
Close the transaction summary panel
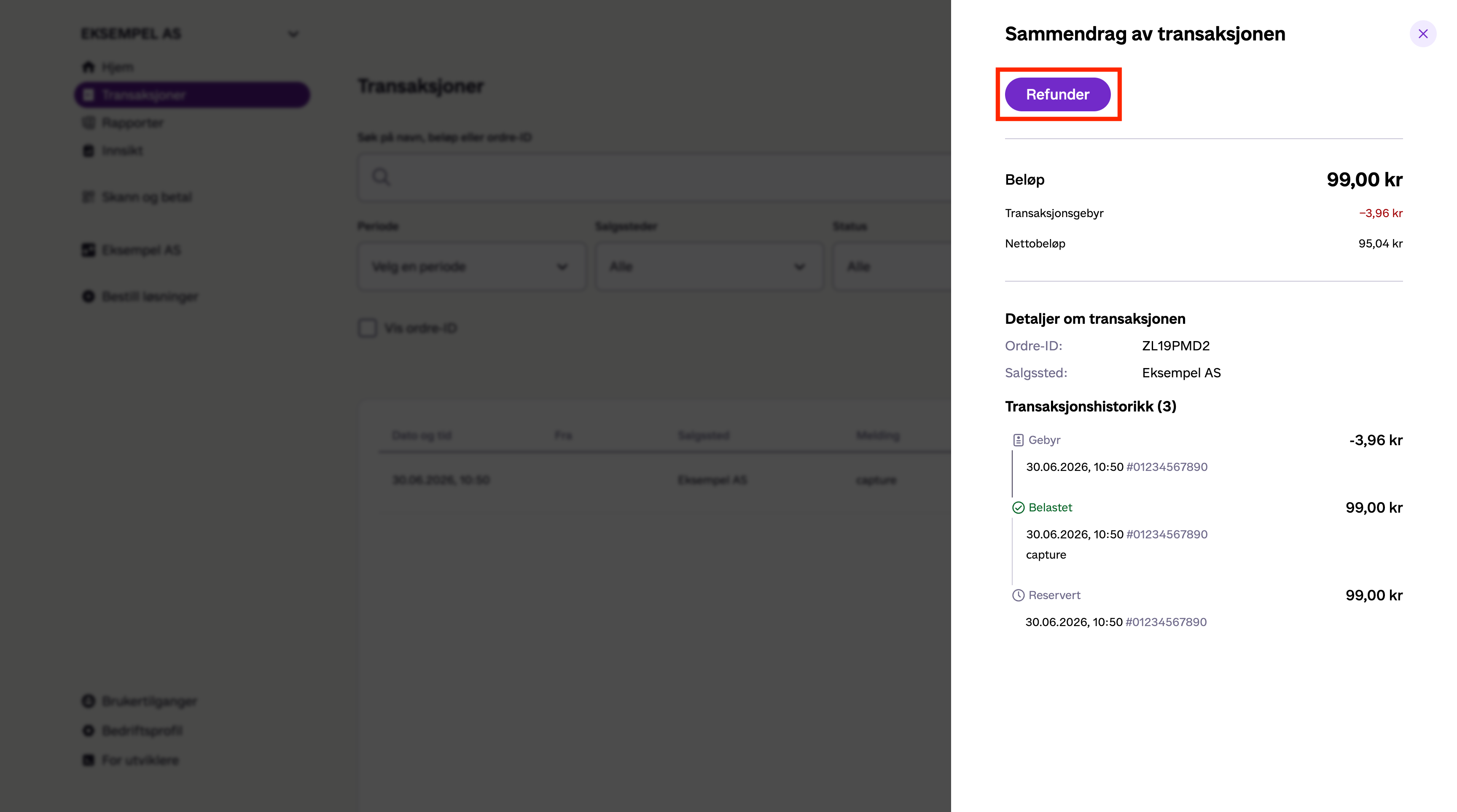1422,34
